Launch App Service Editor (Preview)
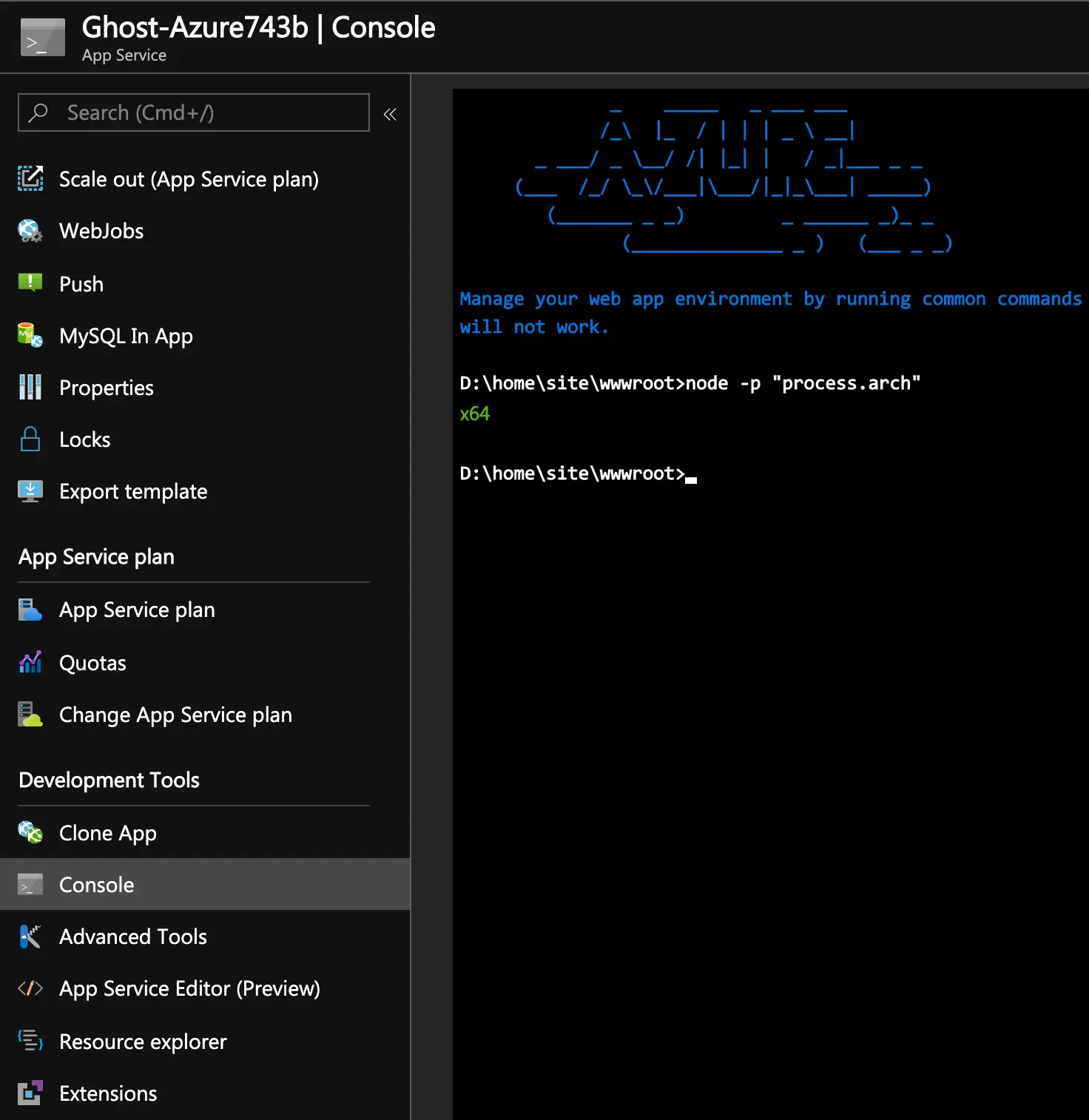The width and height of the screenshot is (1089, 1120). (205, 988)
